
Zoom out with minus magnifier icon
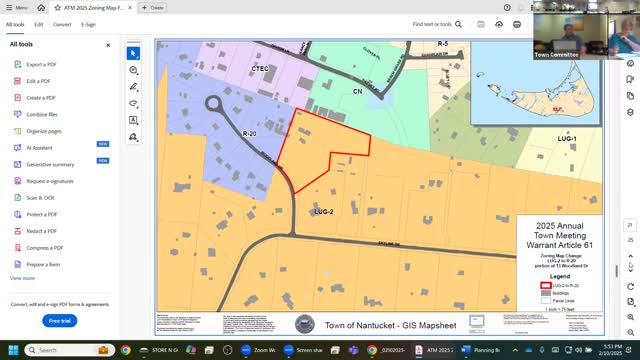(x=630, y=333)
